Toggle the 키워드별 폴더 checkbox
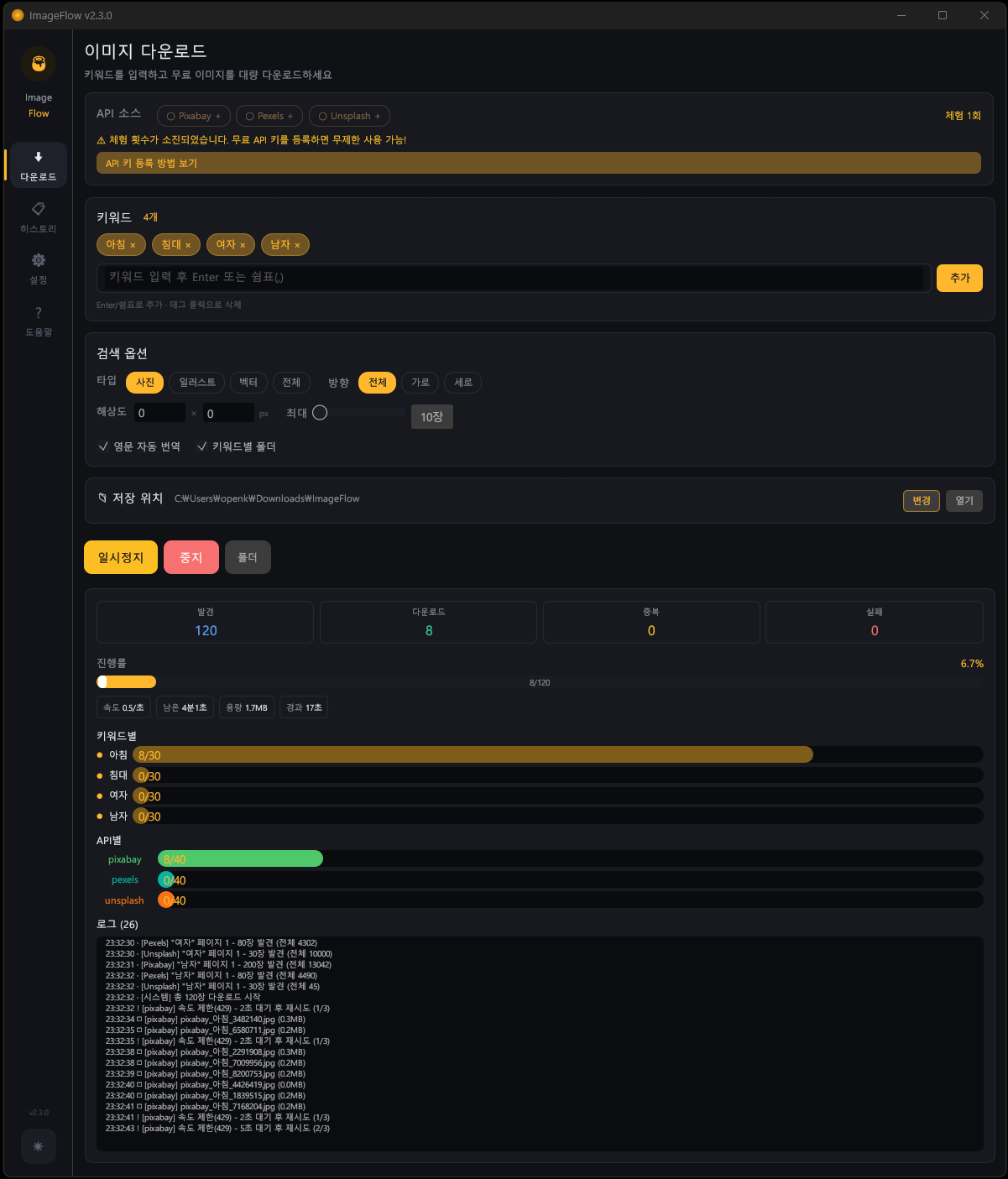 (x=202, y=446)
